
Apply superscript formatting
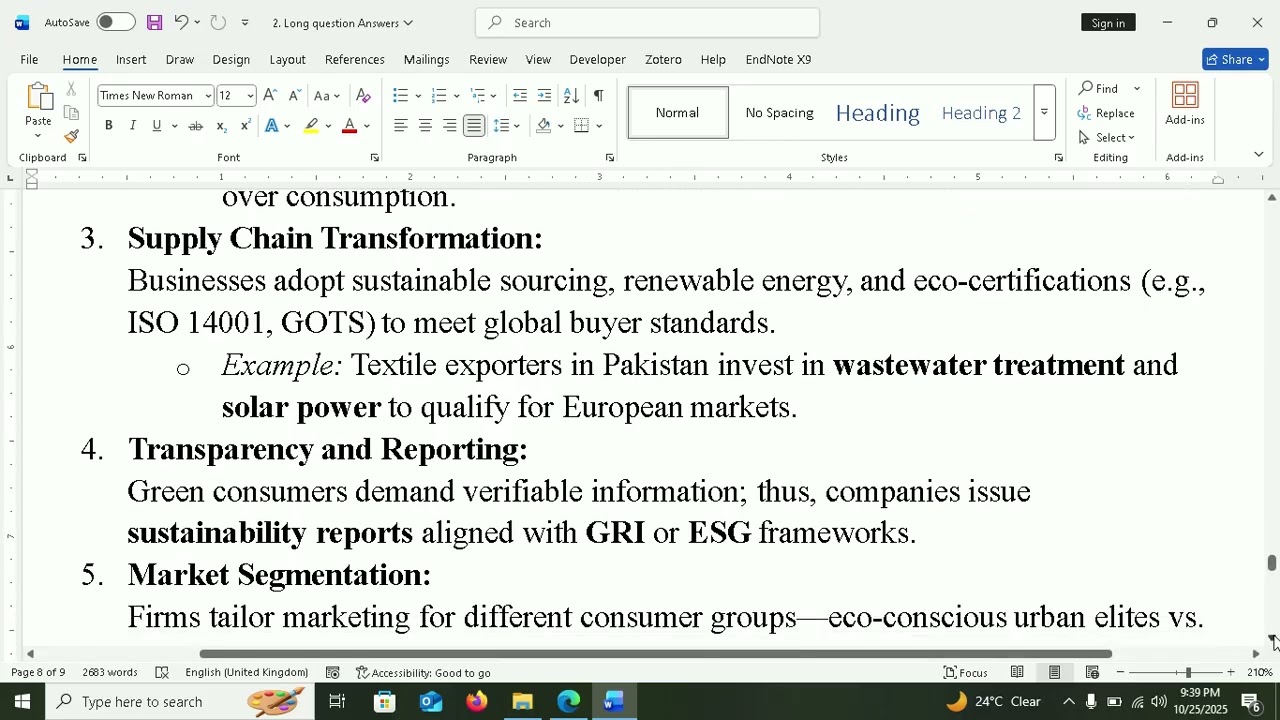click(x=245, y=126)
